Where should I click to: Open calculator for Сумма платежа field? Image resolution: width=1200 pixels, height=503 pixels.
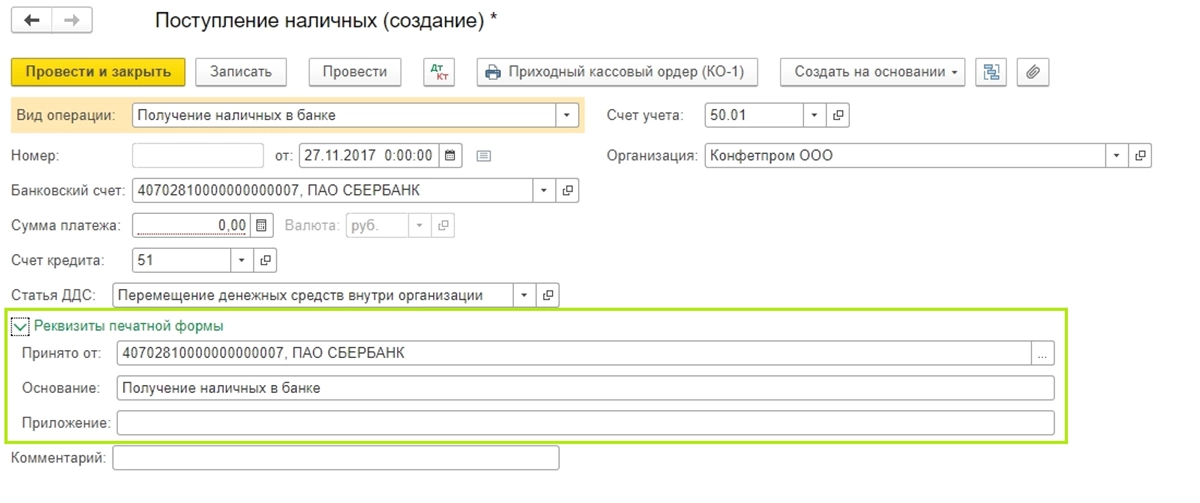(261, 225)
